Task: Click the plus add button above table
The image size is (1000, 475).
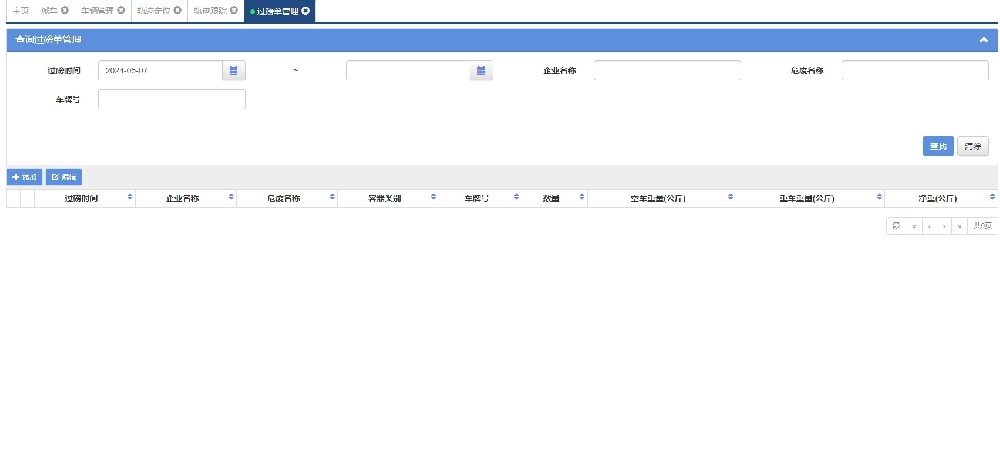Action: point(24,177)
